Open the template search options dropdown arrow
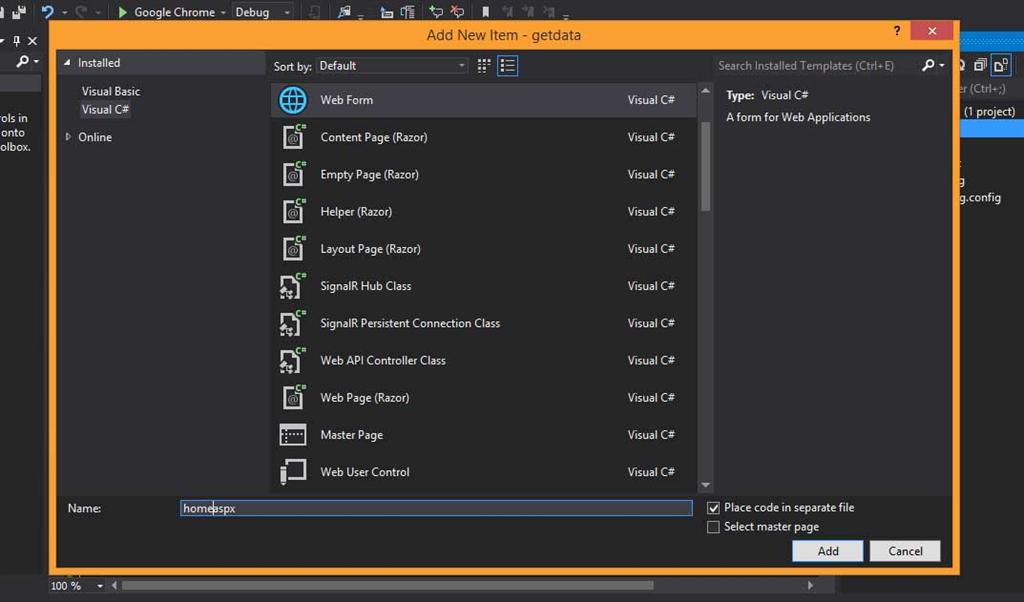Screen dimensions: 1024x602 tap(942, 65)
